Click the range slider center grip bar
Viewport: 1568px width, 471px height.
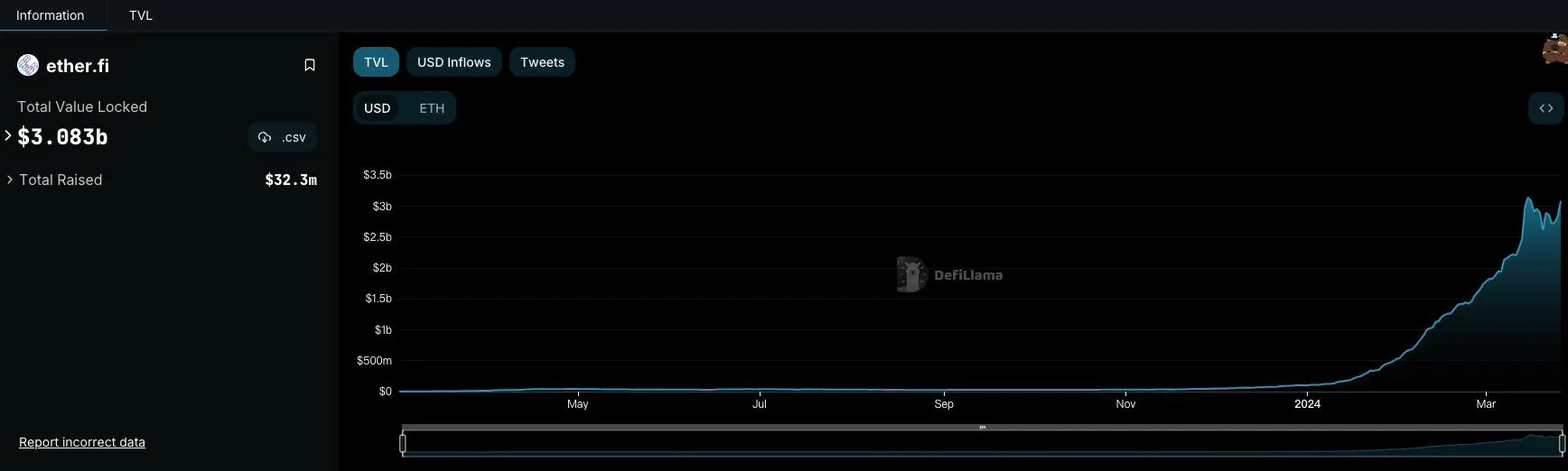[983, 427]
